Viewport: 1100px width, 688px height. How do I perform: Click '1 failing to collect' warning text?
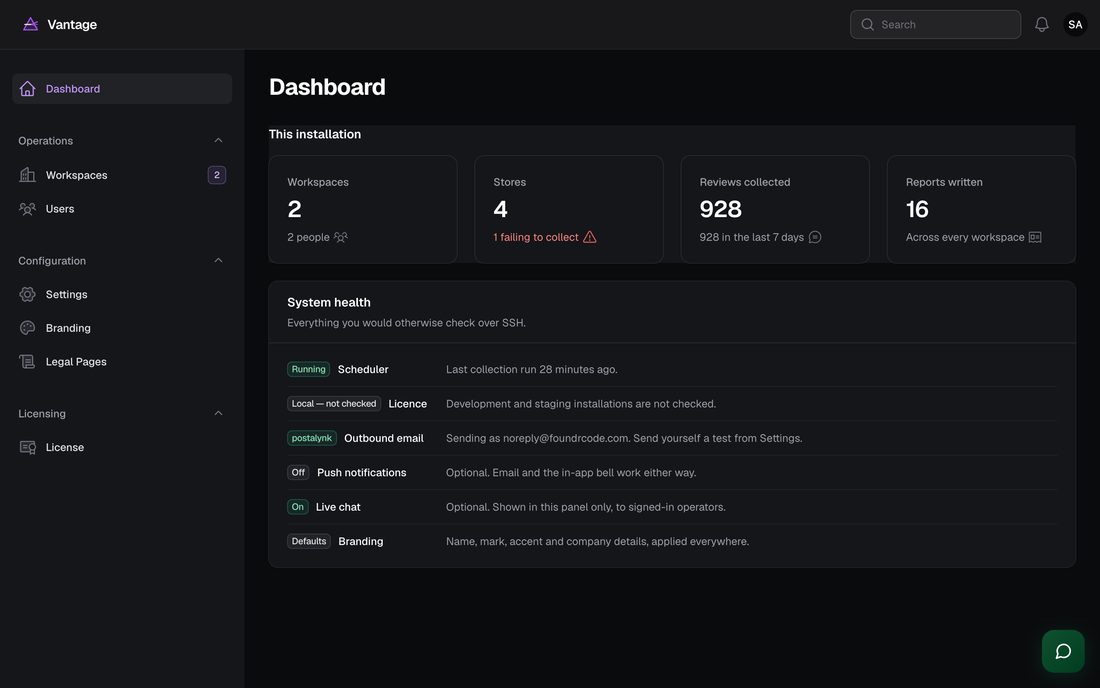536,237
